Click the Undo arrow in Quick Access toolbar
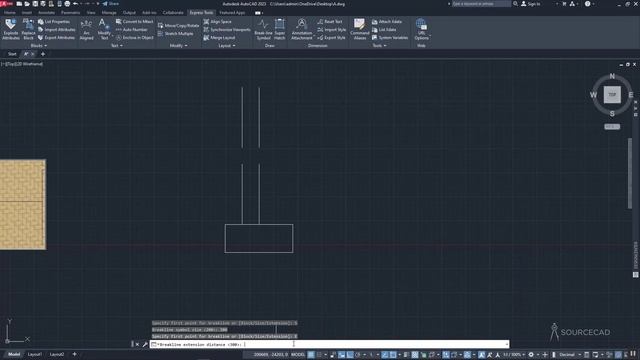 click(x=76, y=4)
